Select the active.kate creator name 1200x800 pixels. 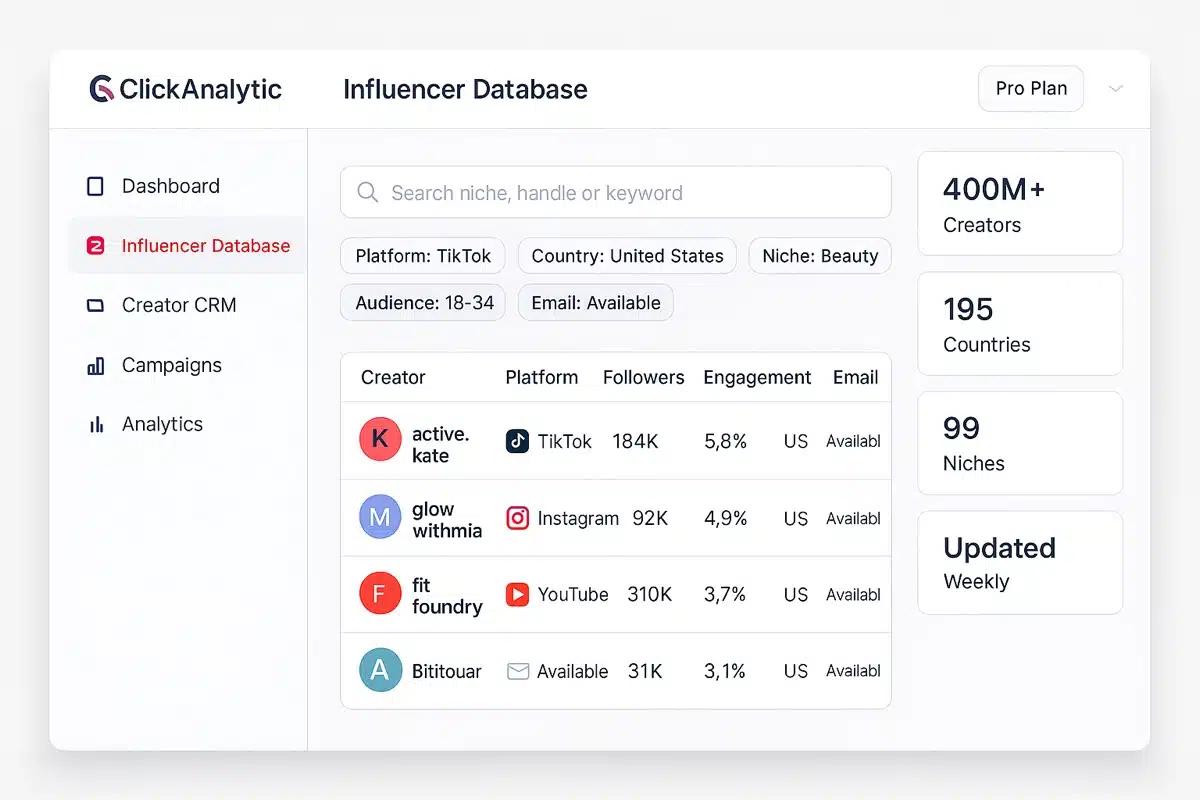pyautogui.click(x=440, y=445)
